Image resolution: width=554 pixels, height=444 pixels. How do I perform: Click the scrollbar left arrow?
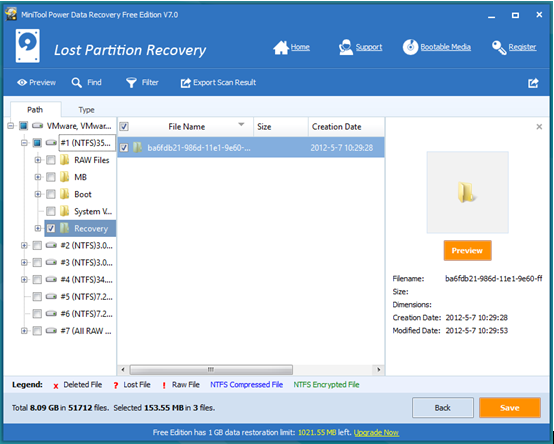(123, 369)
